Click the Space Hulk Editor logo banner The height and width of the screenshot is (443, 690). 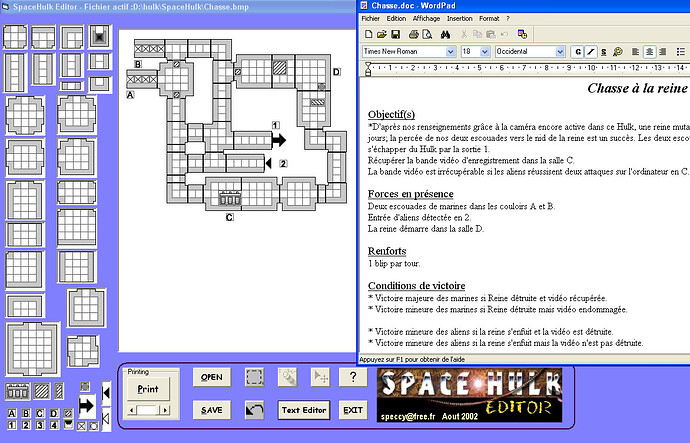point(470,395)
